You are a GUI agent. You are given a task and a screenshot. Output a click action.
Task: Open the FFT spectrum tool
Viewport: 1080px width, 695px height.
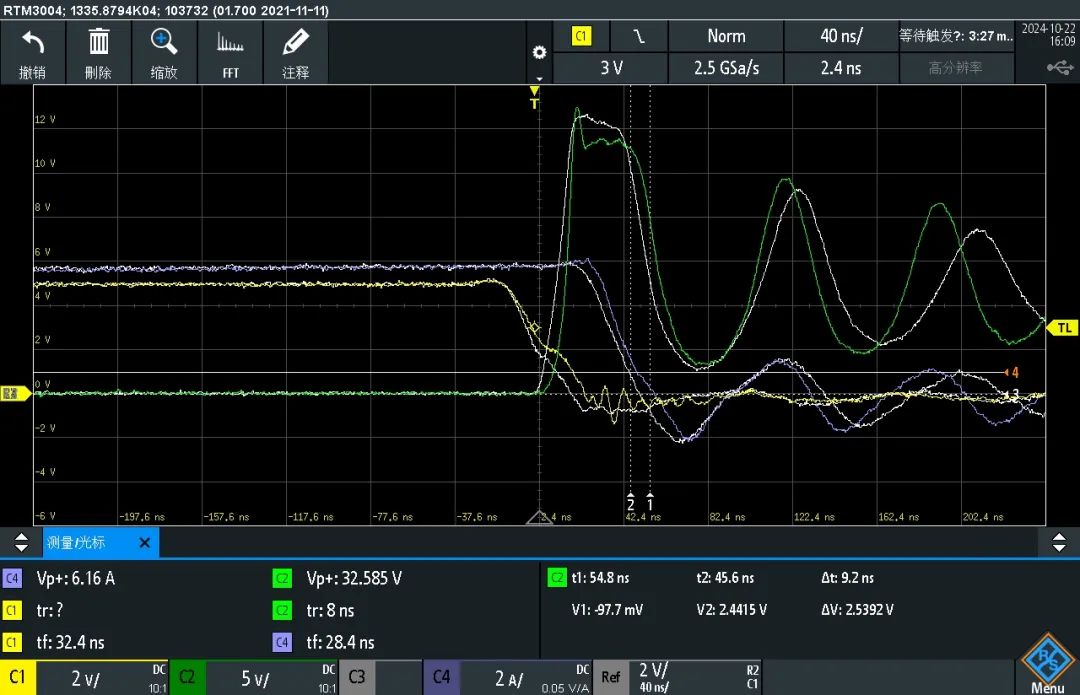click(x=230, y=53)
